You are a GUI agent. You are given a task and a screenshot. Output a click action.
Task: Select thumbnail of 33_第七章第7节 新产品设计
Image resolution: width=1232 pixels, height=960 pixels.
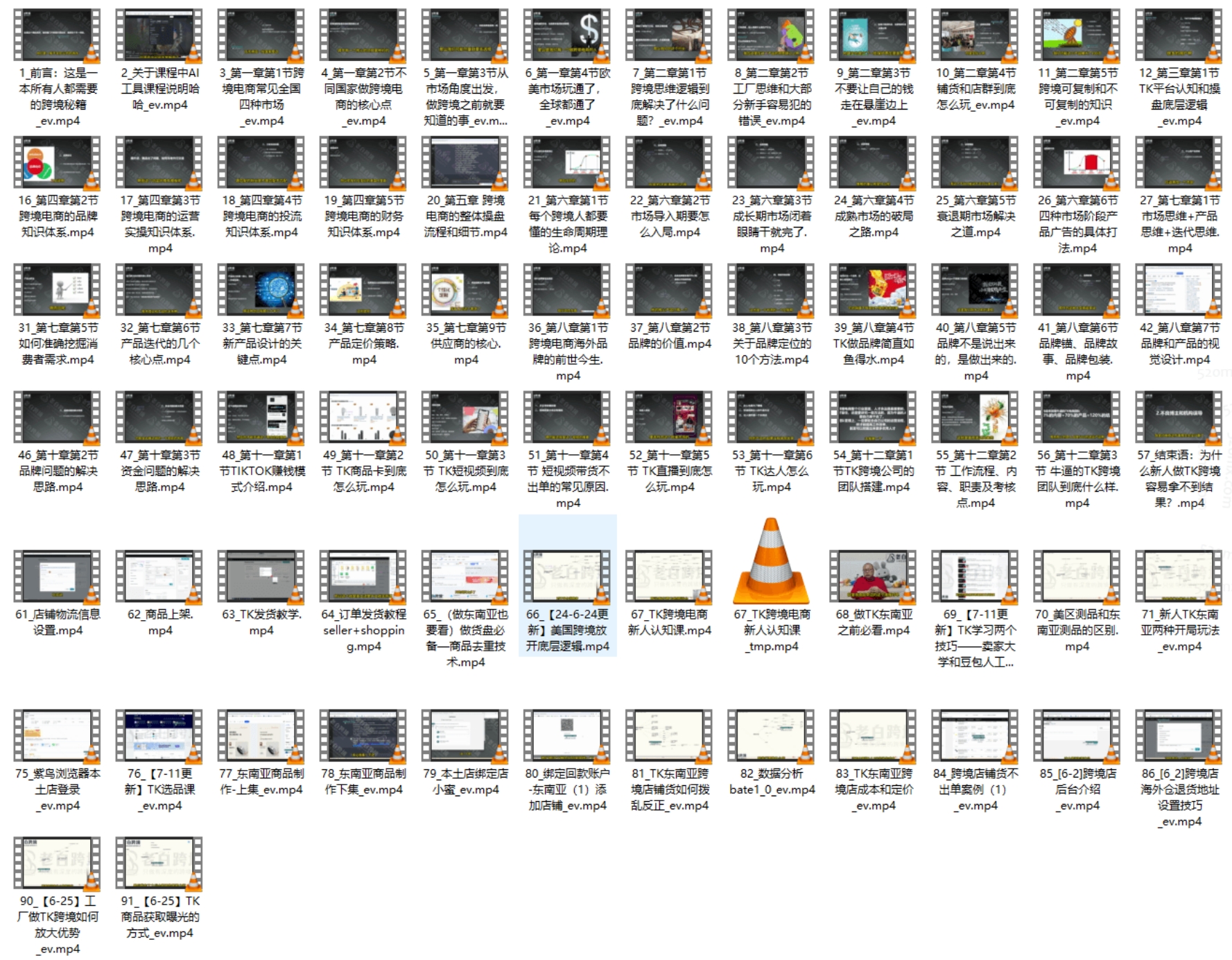coord(261,290)
